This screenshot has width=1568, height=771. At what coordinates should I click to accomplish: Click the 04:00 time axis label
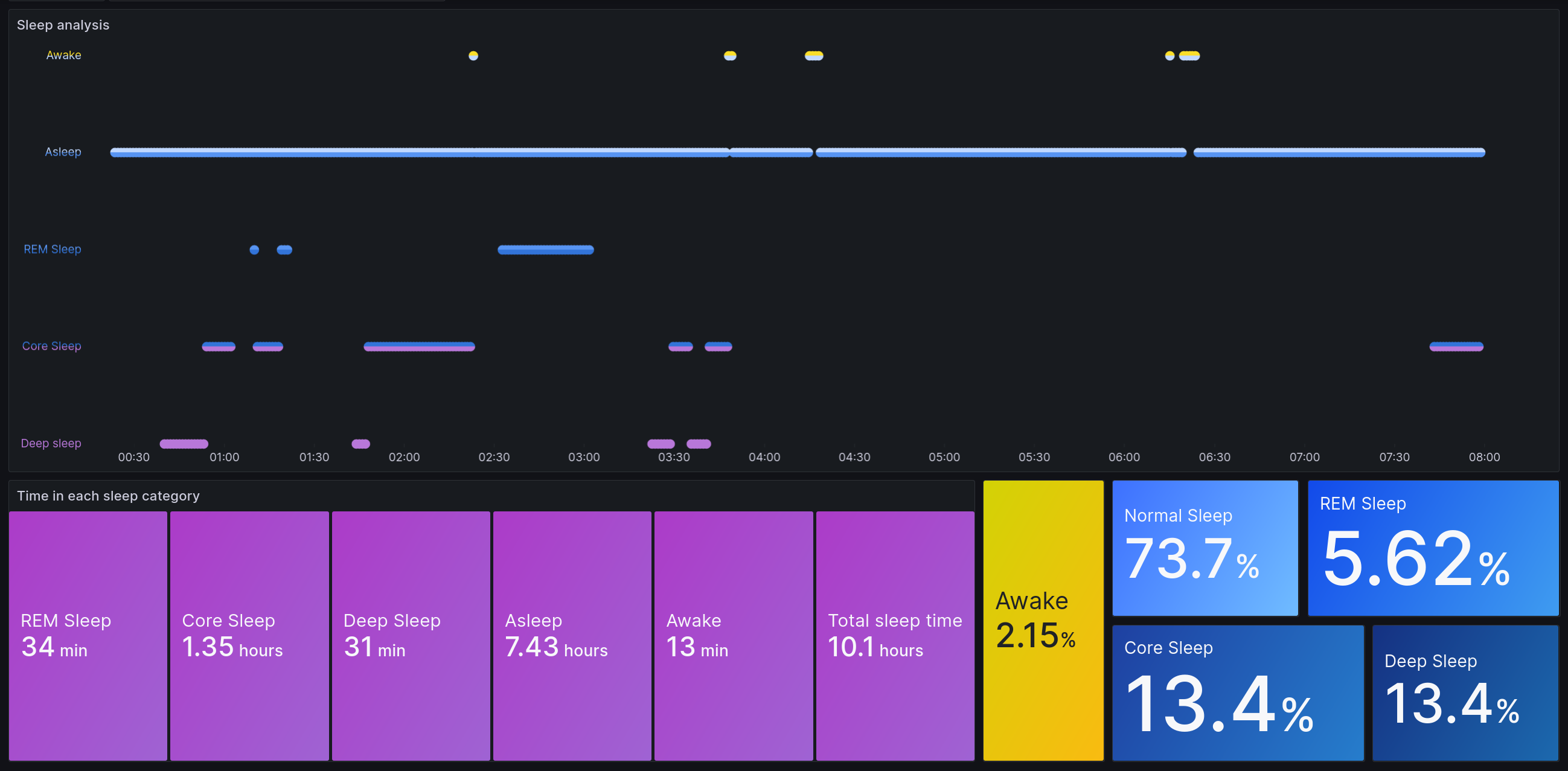coord(764,457)
